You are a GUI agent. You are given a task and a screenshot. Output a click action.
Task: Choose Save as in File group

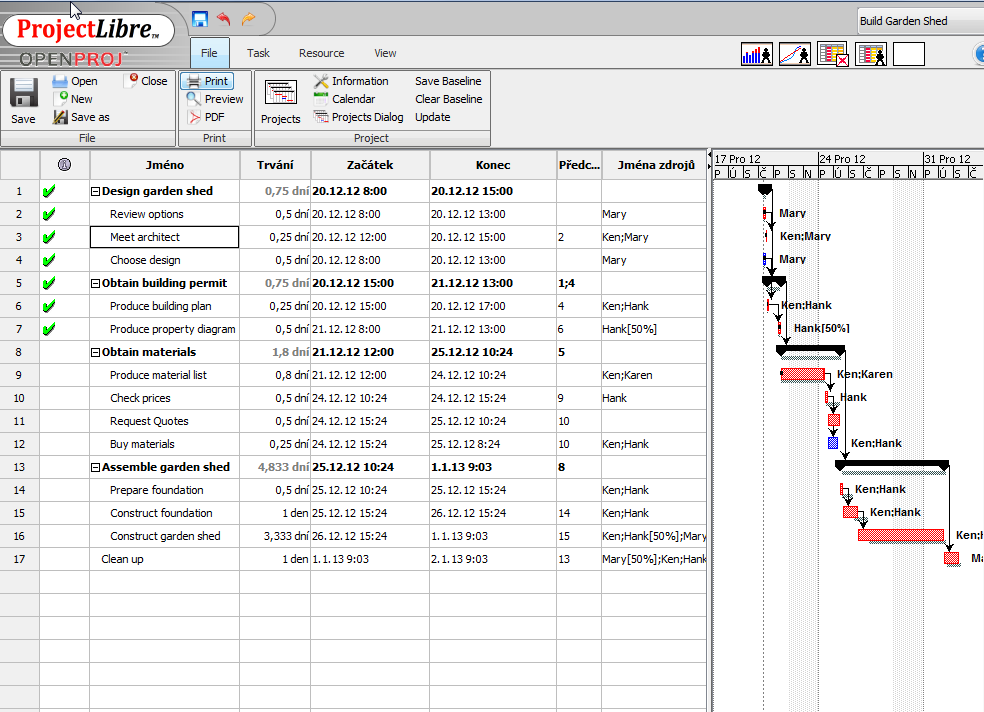coord(81,117)
